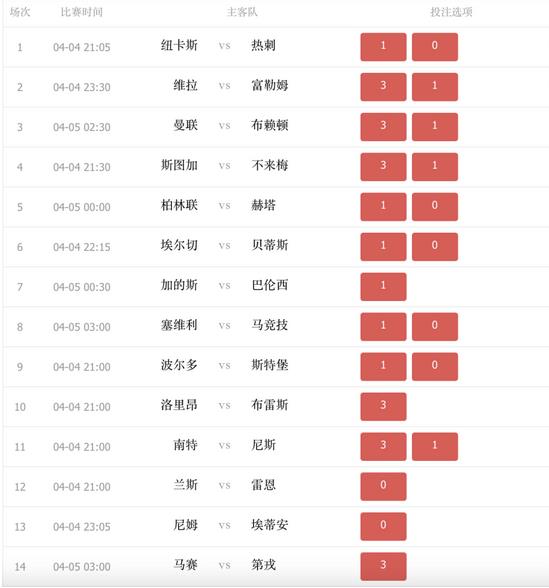The width and height of the screenshot is (549, 588).
Task: Select option 0 for 尼姆 vs 埃蒂安
Action: click(383, 526)
